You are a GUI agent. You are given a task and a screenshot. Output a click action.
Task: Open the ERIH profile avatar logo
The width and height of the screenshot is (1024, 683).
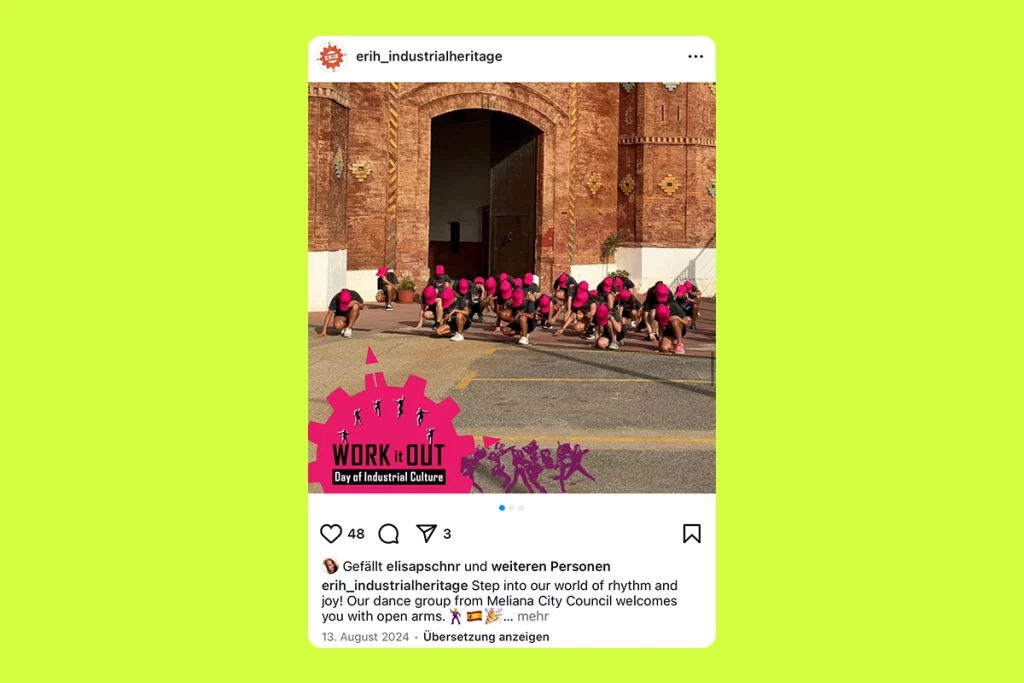[331, 57]
